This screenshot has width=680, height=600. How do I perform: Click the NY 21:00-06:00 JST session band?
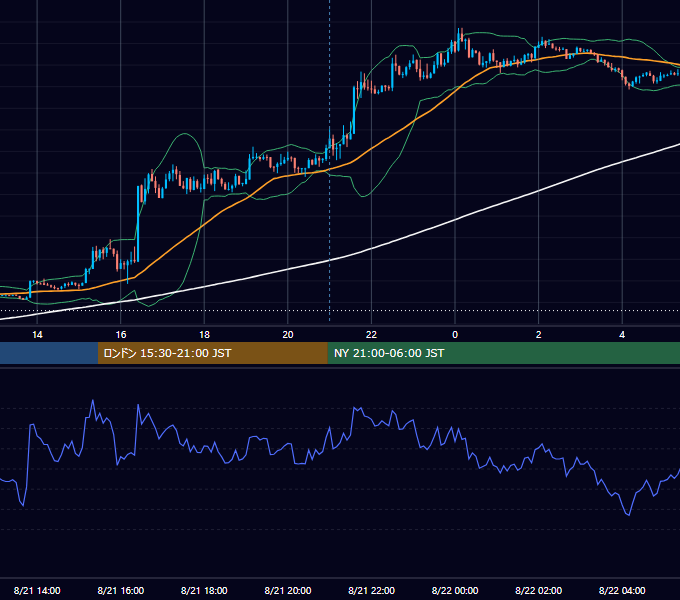503,353
